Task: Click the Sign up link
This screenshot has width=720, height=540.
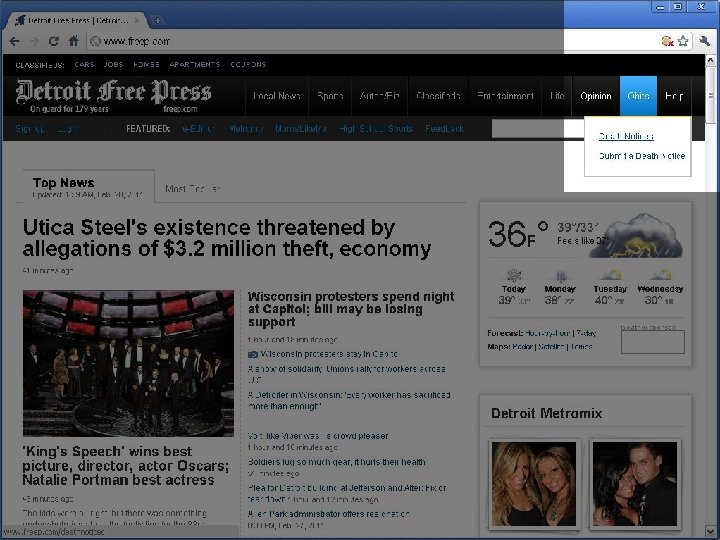Action: [30, 129]
